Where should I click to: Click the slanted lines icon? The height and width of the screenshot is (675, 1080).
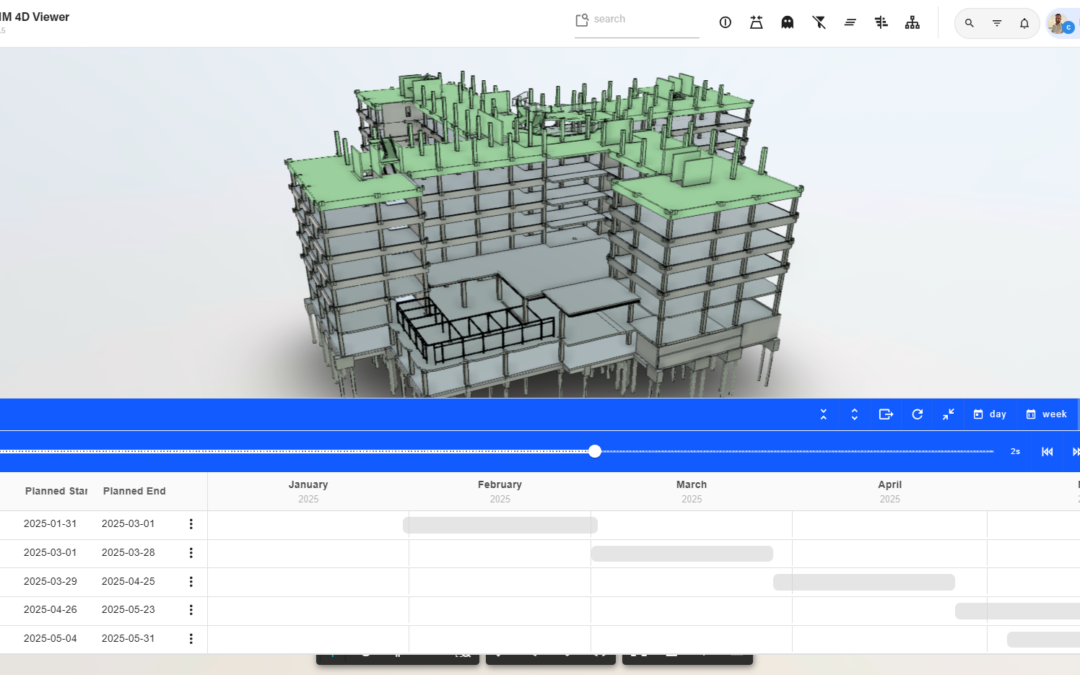point(850,23)
